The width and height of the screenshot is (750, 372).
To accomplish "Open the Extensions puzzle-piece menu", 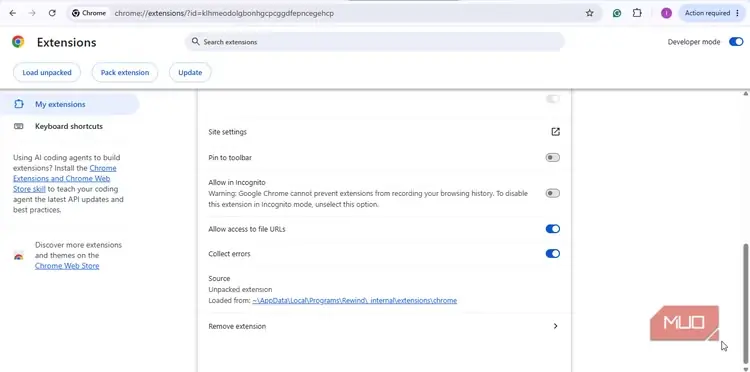I will (x=637, y=13).
